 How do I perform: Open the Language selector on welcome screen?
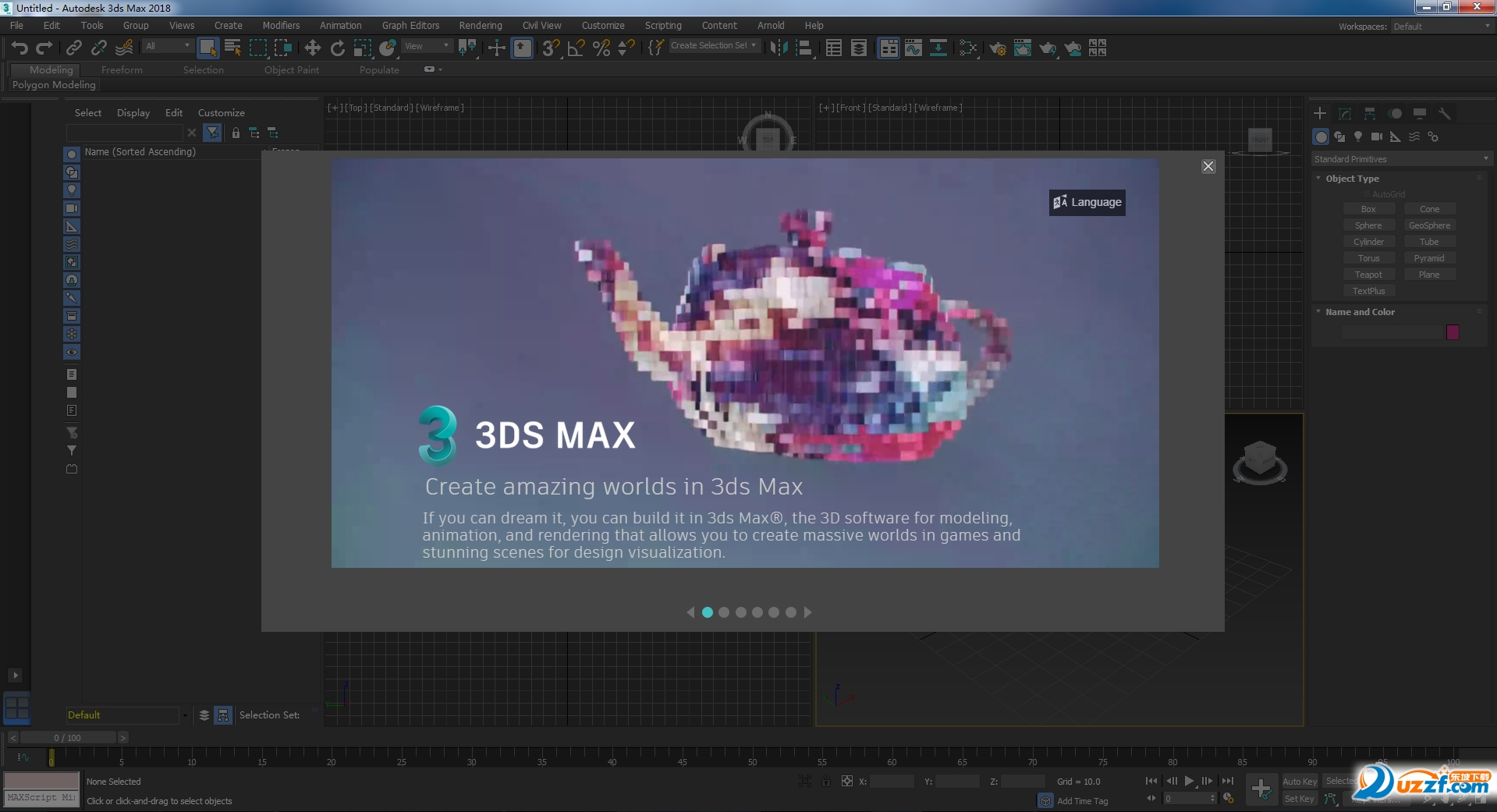pos(1087,202)
